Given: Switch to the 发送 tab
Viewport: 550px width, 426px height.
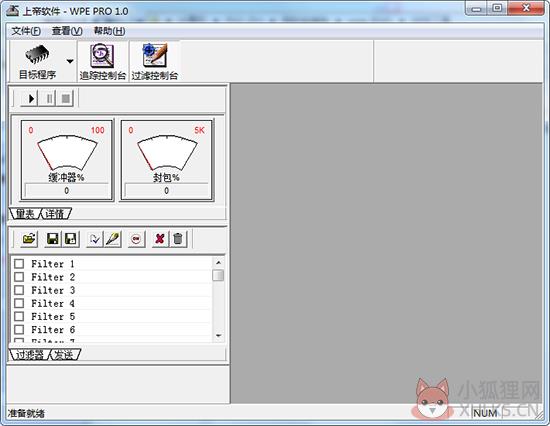Looking at the screenshot, I should tap(65, 355).
